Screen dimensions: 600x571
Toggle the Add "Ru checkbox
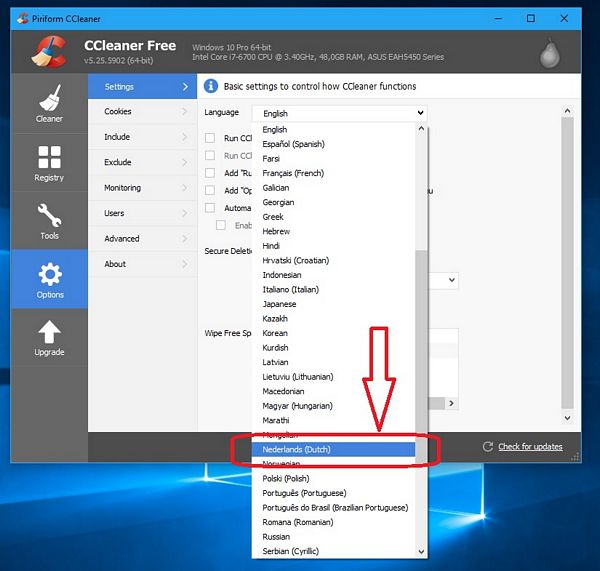pyautogui.click(x=210, y=173)
